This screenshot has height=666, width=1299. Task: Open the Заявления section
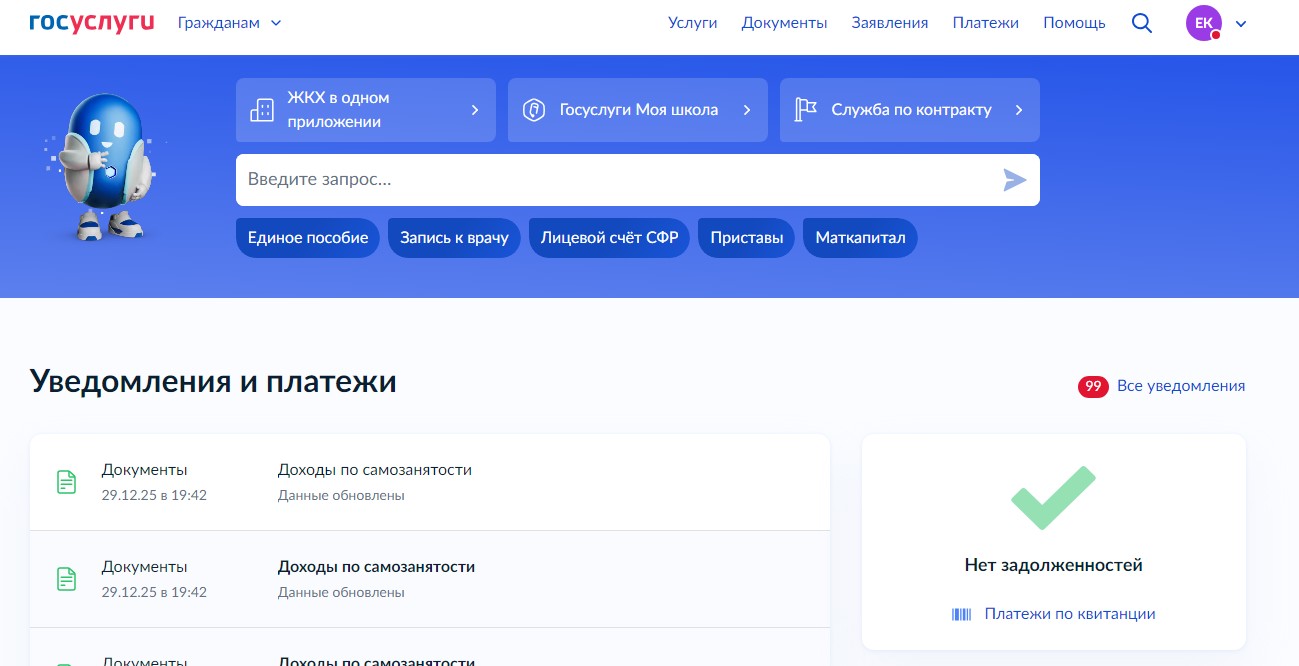click(x=889, y=22)
